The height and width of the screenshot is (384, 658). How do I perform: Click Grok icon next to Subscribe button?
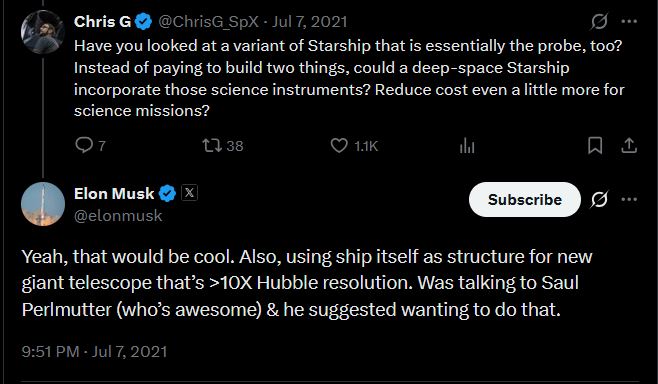599,199
